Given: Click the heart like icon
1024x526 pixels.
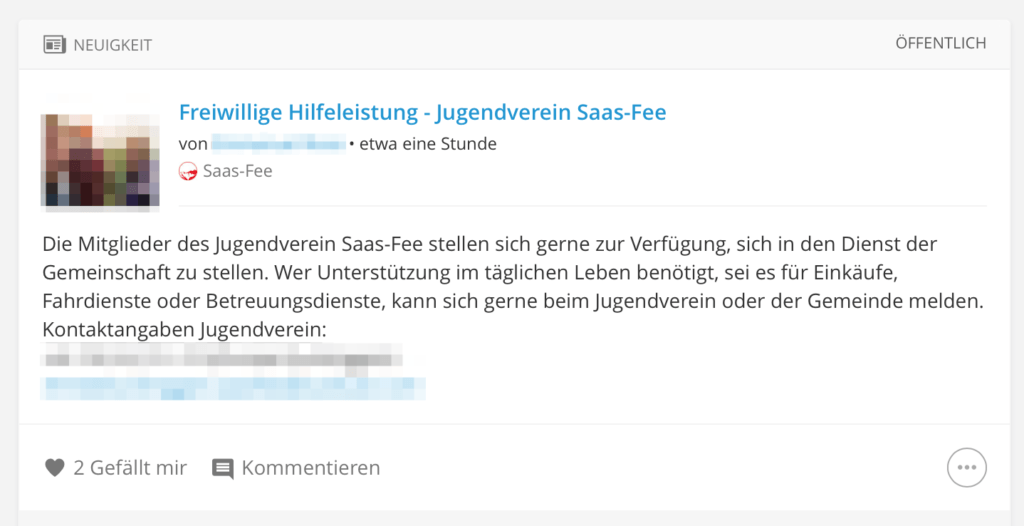Looking at the screenshot, I should (55, 468).
